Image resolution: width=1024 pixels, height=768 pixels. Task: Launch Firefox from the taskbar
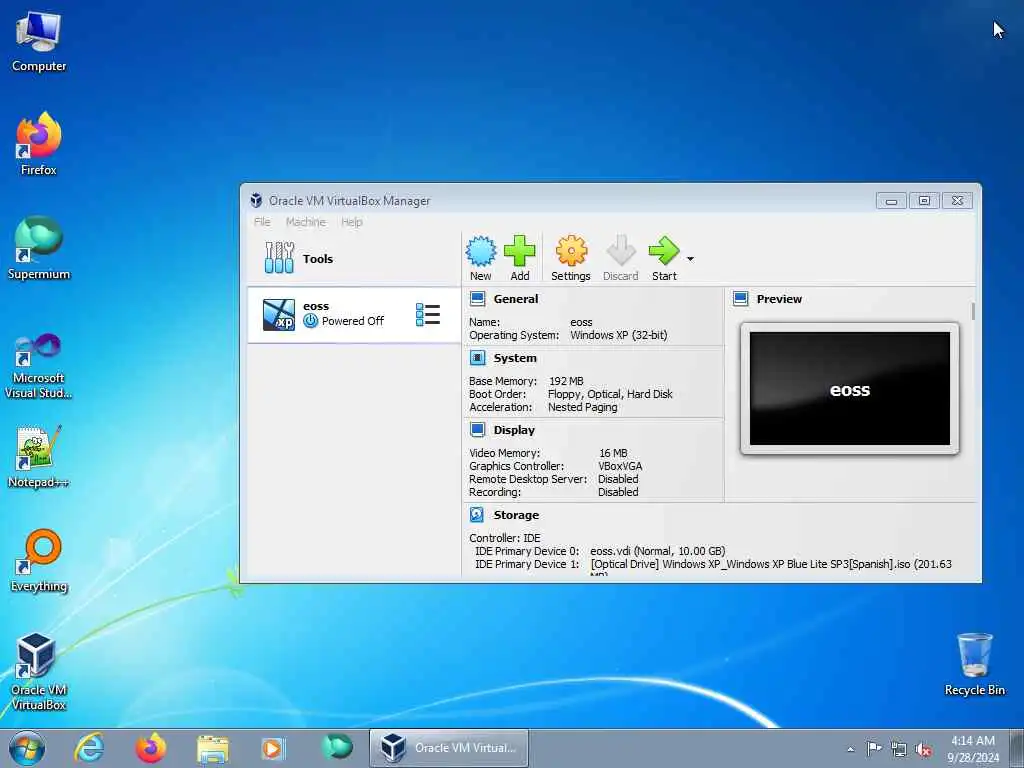tap(151, 748)
